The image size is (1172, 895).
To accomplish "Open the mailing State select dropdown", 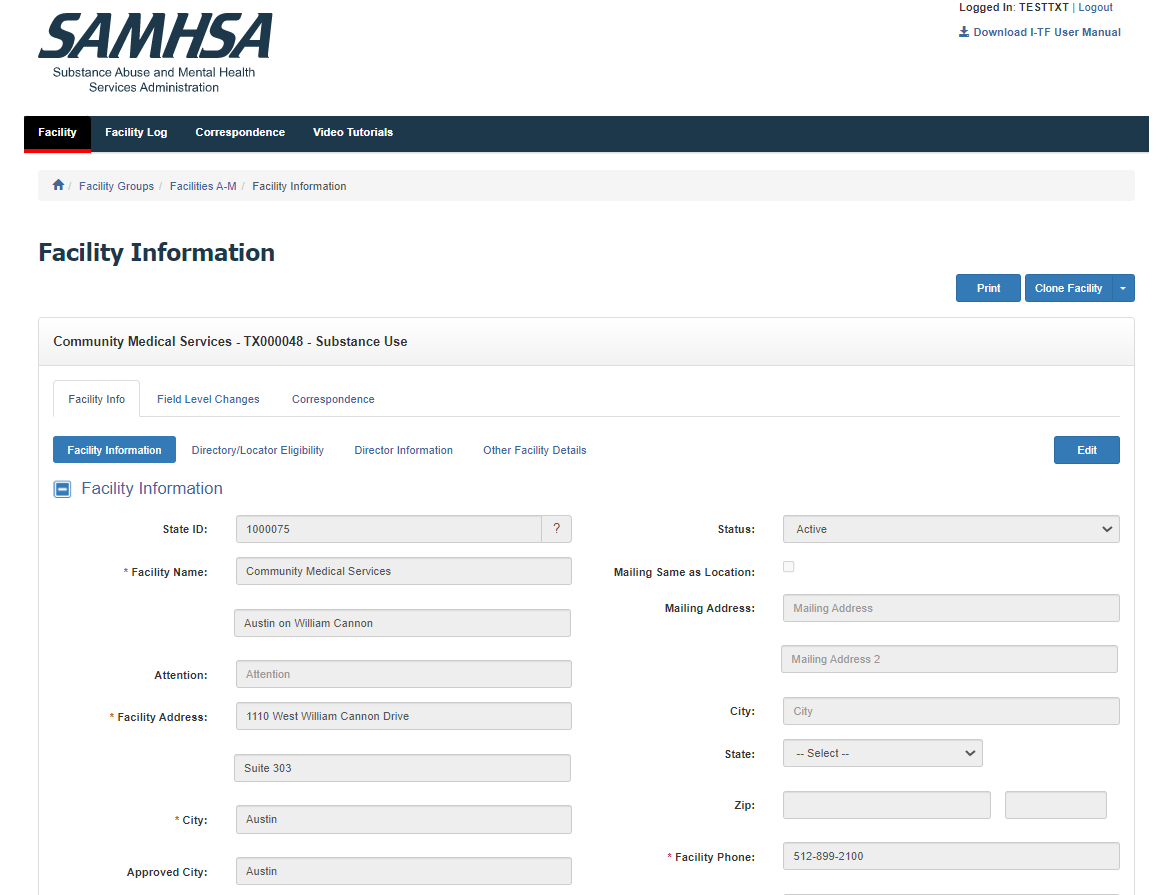I will click(x=882, y=753).
